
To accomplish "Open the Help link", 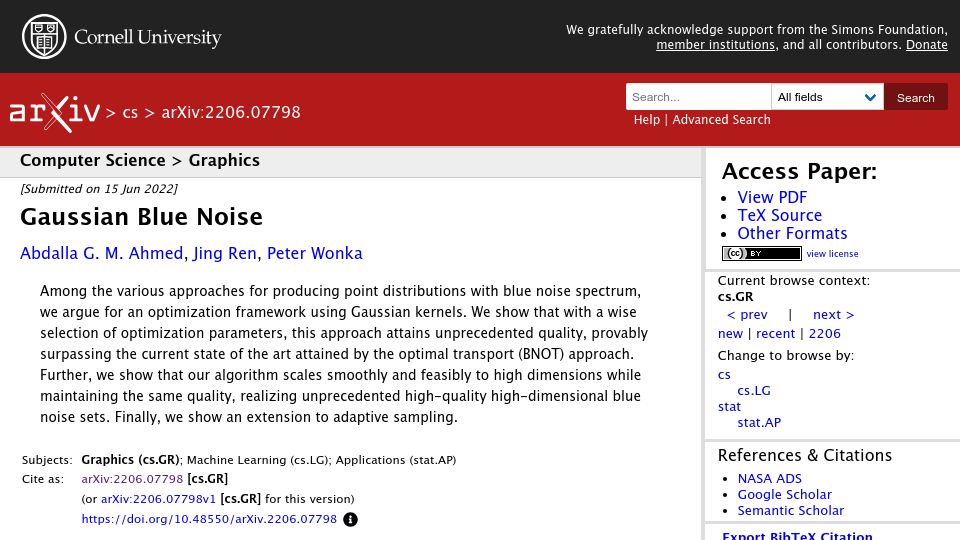I will click(647, 119).
